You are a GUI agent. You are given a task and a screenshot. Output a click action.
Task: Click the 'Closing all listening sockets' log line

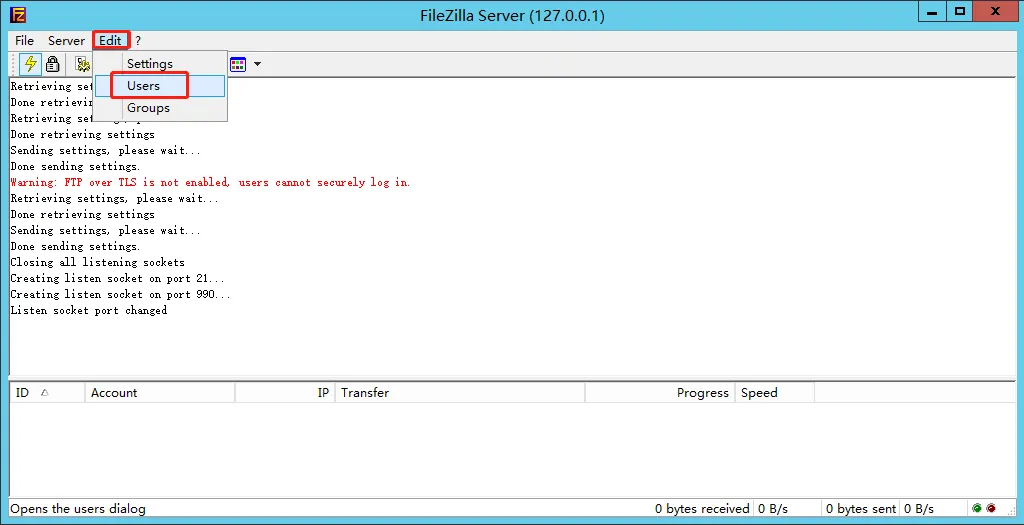[97, 262]
